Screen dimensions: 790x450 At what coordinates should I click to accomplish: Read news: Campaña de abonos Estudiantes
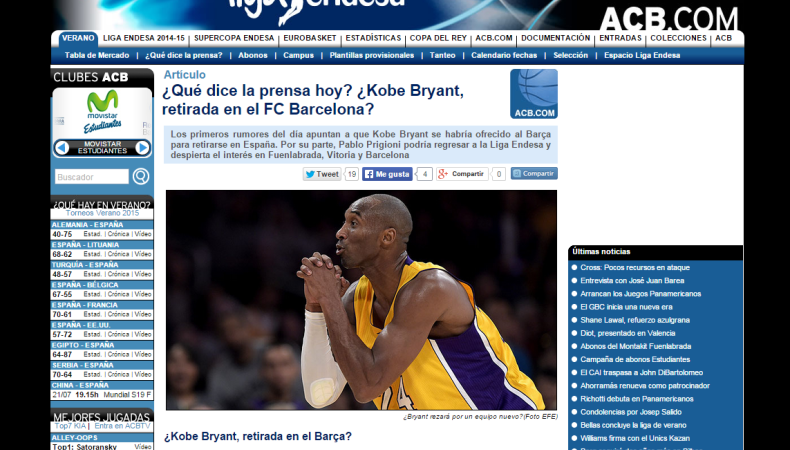click(635, 359)
